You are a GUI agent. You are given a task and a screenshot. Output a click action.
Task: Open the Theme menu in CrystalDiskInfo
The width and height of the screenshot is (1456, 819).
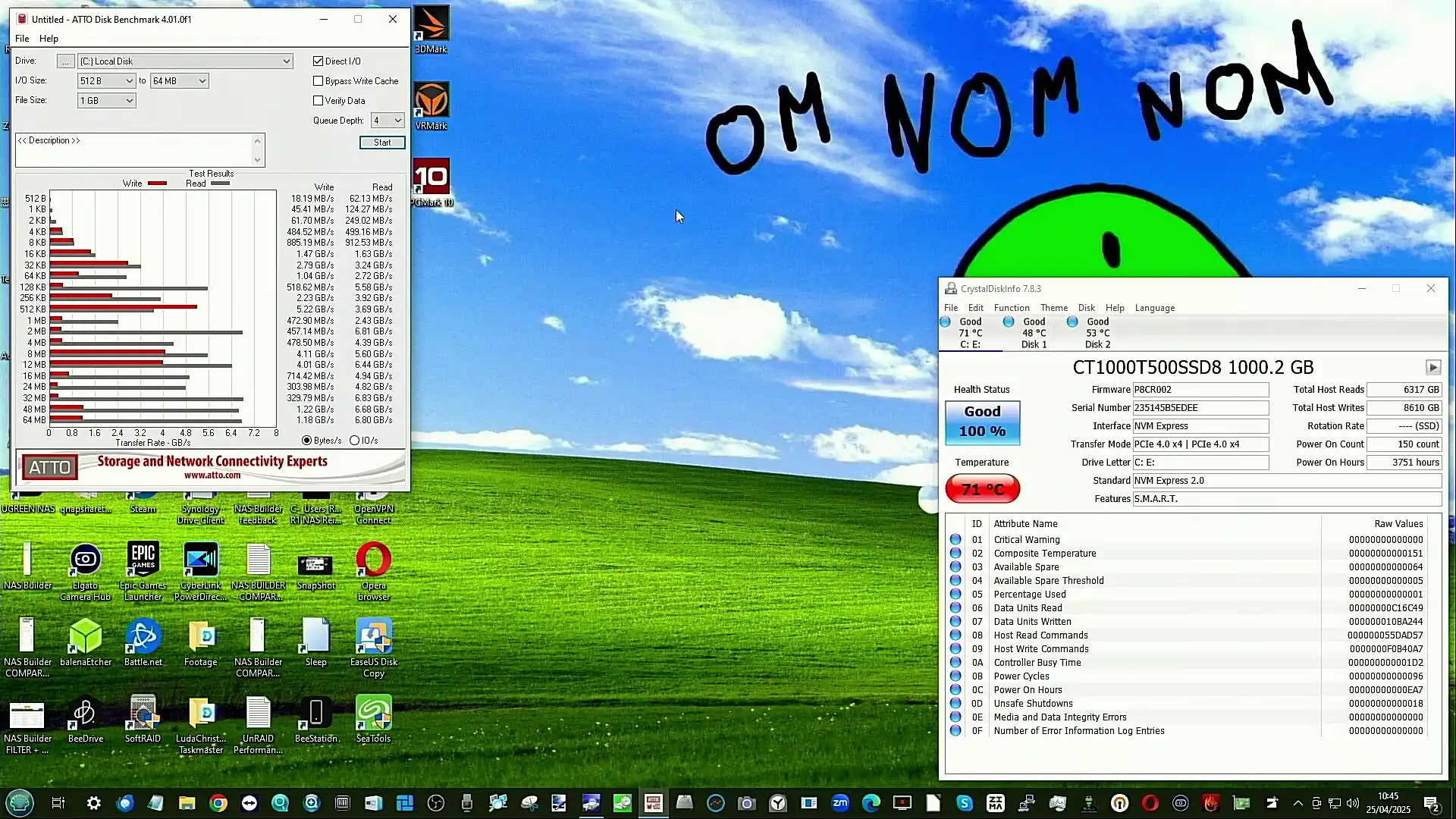point(1053,308)
